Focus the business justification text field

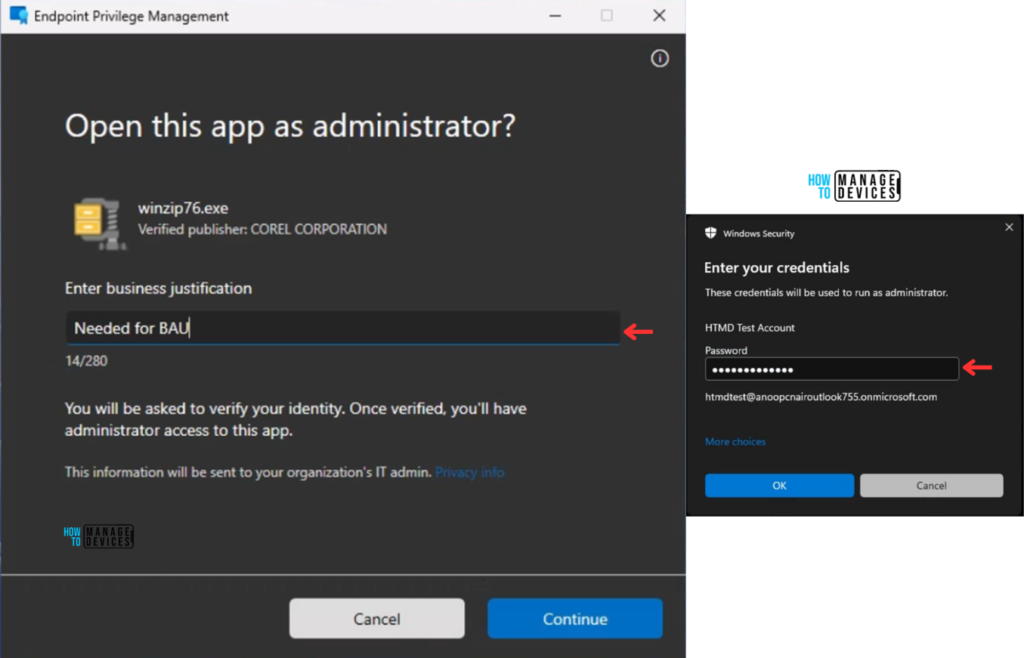point(343,328)
